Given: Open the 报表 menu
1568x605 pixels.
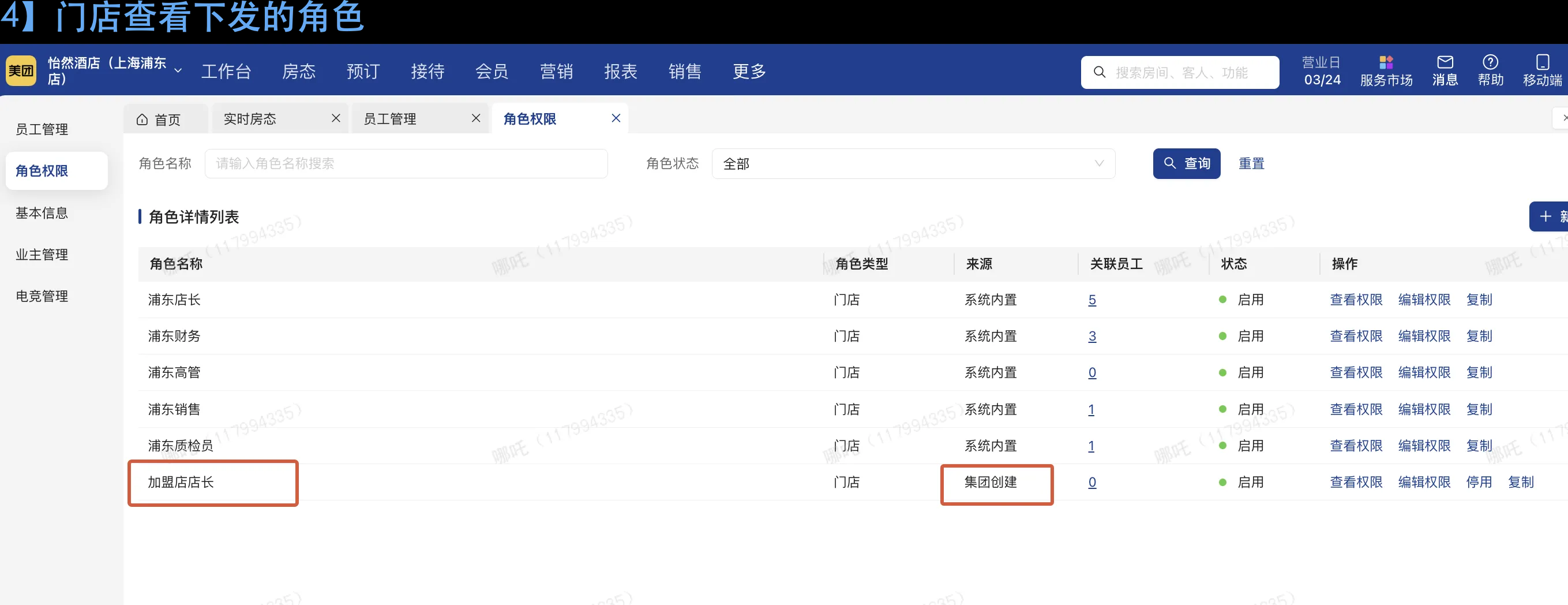Looking at the screenshot, I should [621, 71].
